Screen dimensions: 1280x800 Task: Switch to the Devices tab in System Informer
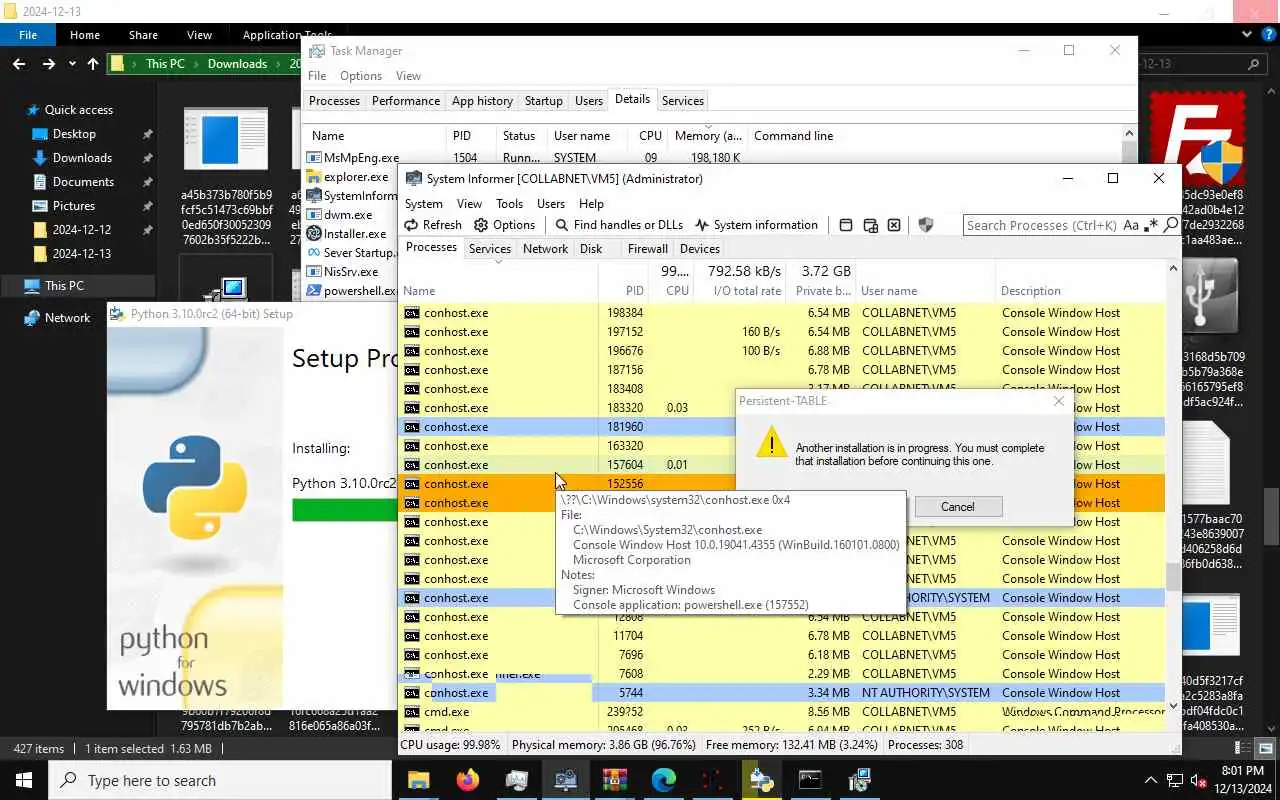(699, 249)
